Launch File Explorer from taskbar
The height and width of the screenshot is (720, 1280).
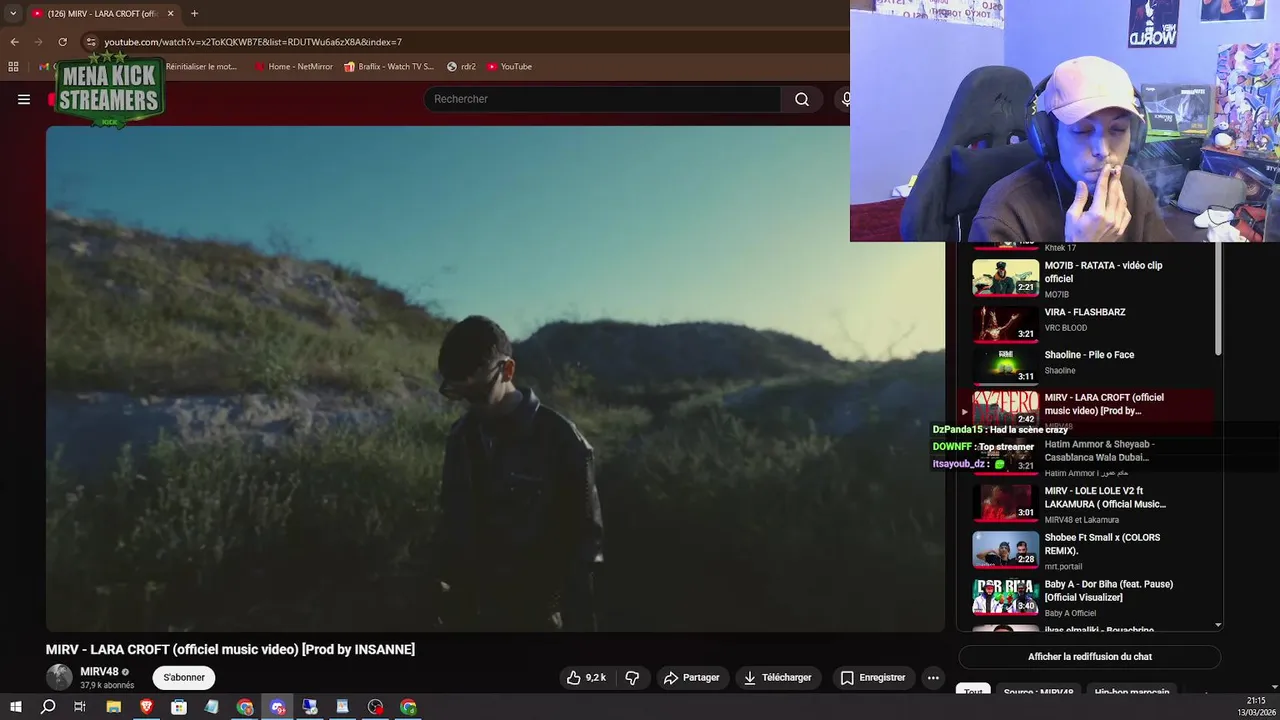tap(113, 707)
